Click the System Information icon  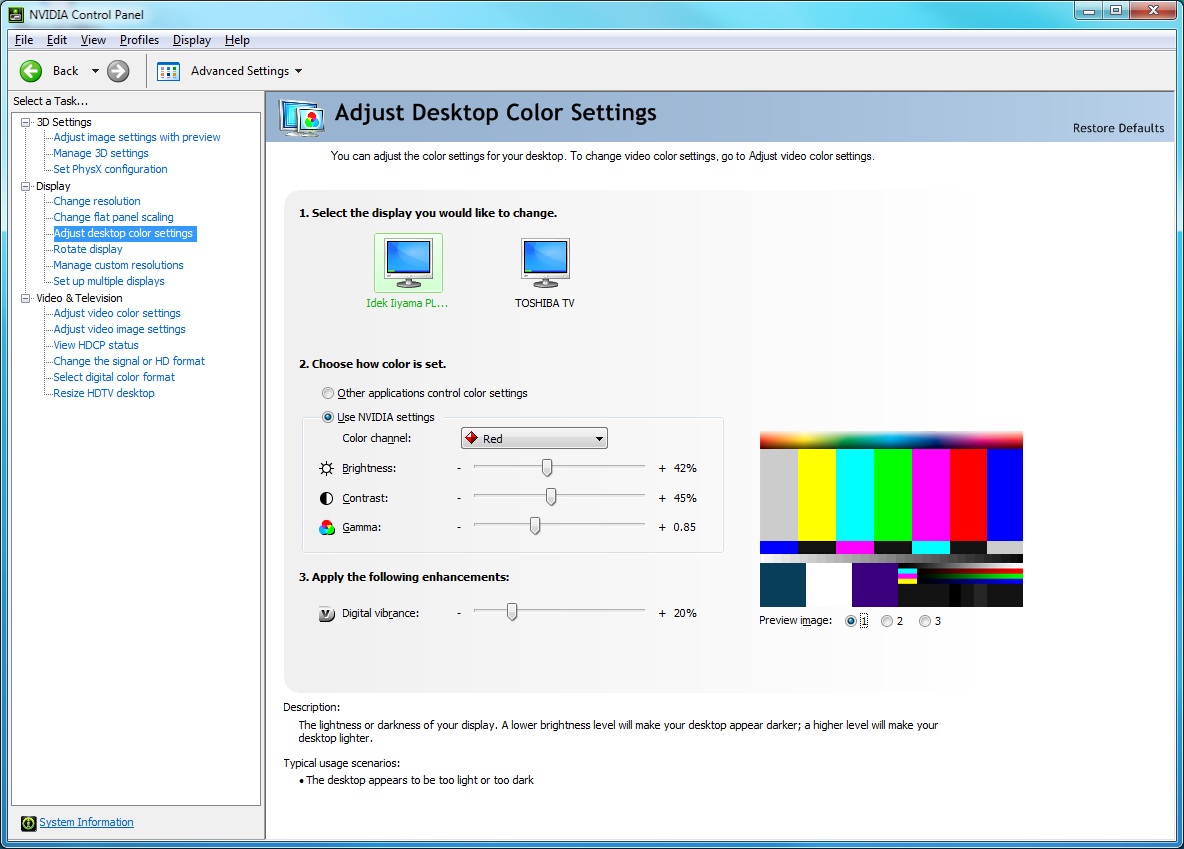tap(29, 823)
